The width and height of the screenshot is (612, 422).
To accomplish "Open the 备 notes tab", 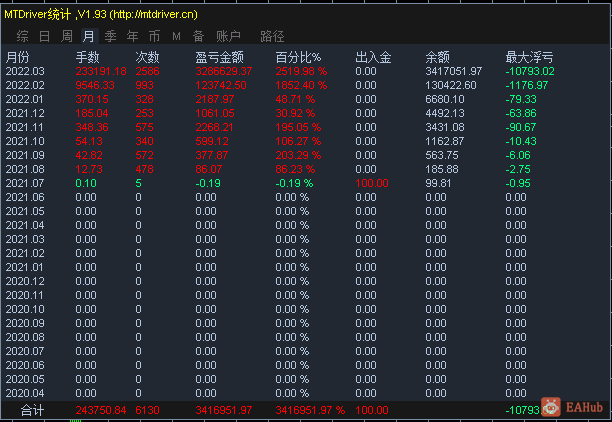I will [x=198, y=36].
